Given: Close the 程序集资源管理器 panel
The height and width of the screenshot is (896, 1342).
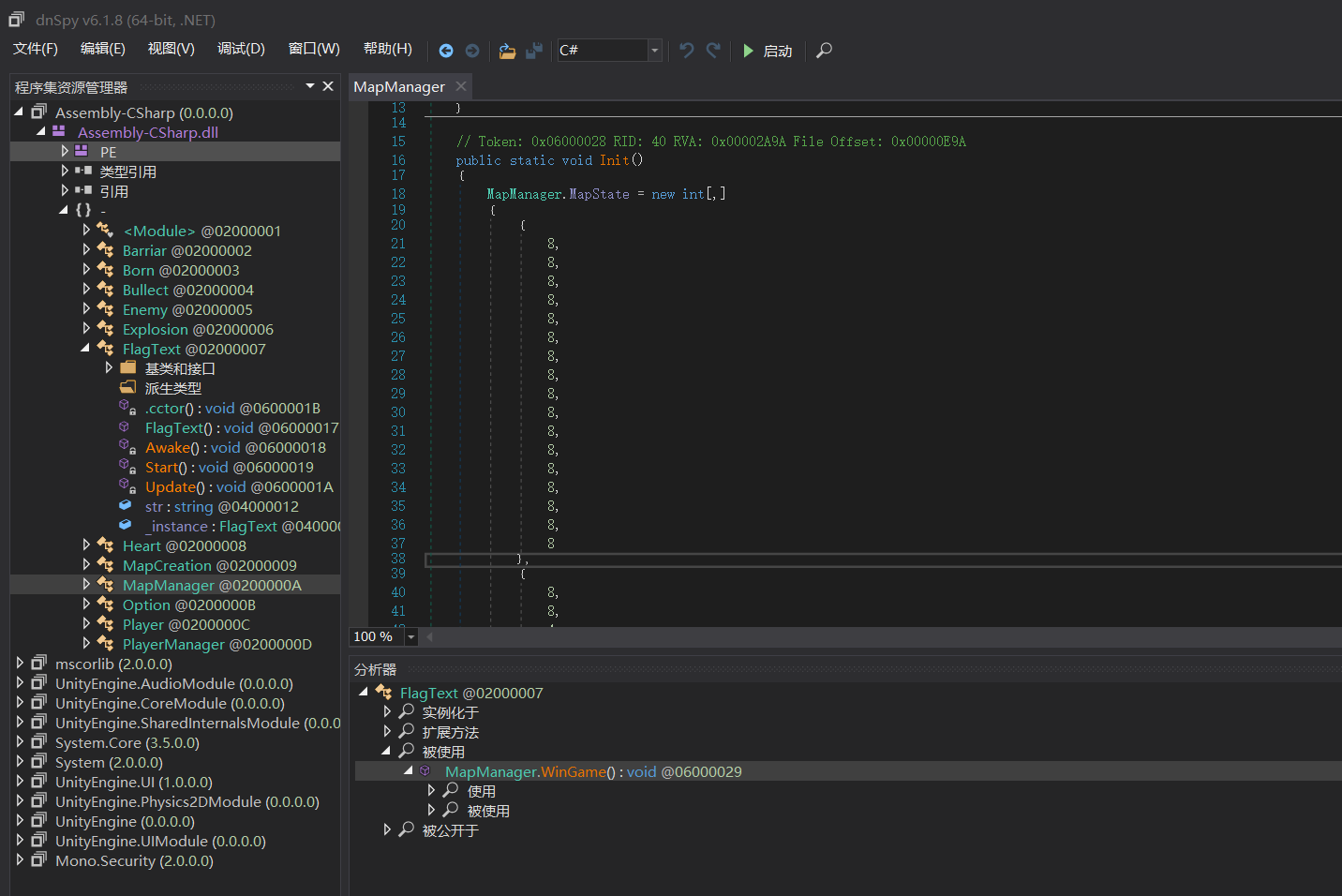Looking at the screenshot, I should 328,86.
